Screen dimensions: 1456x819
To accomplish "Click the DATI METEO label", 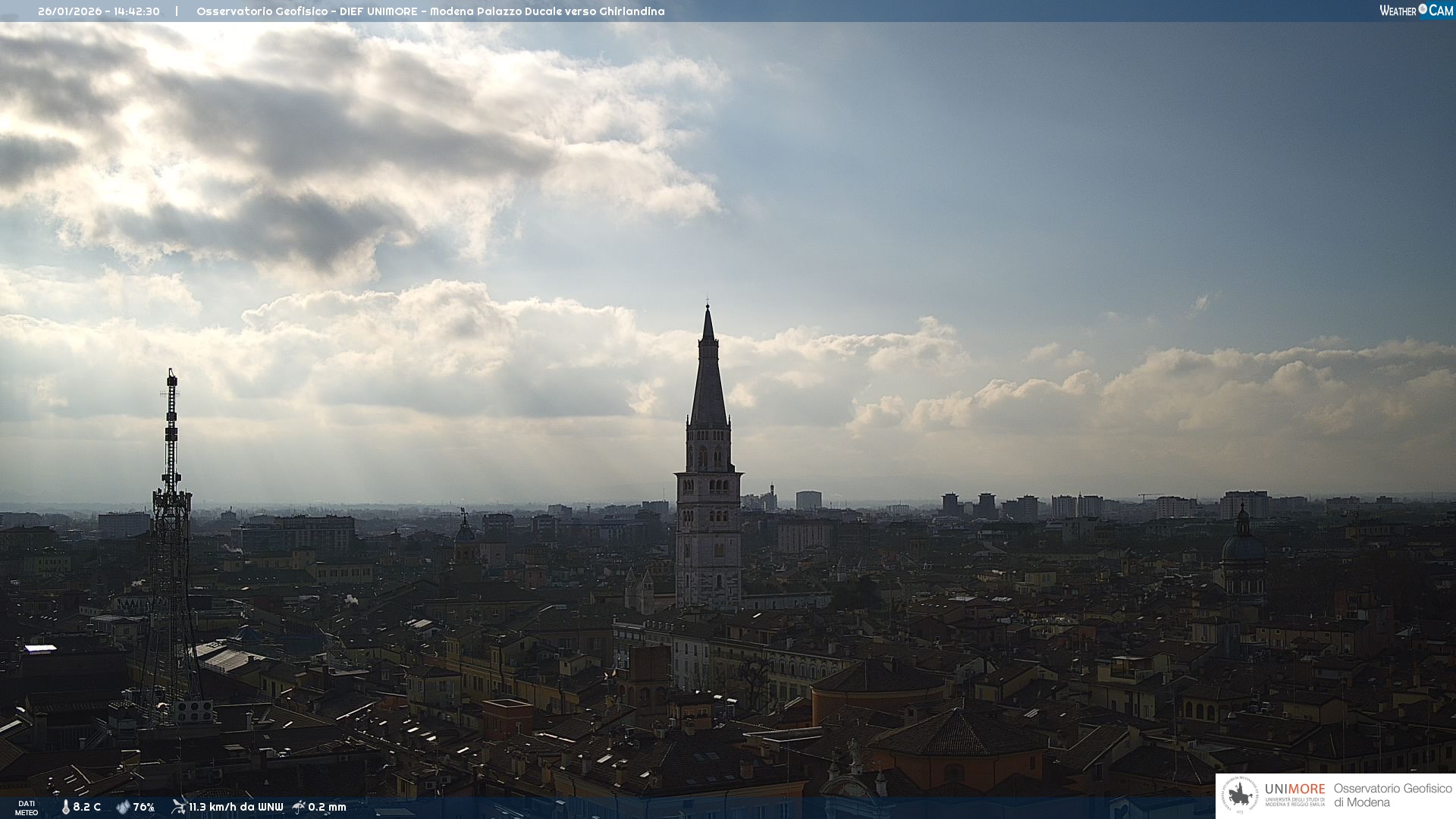I will click(27, 808).
